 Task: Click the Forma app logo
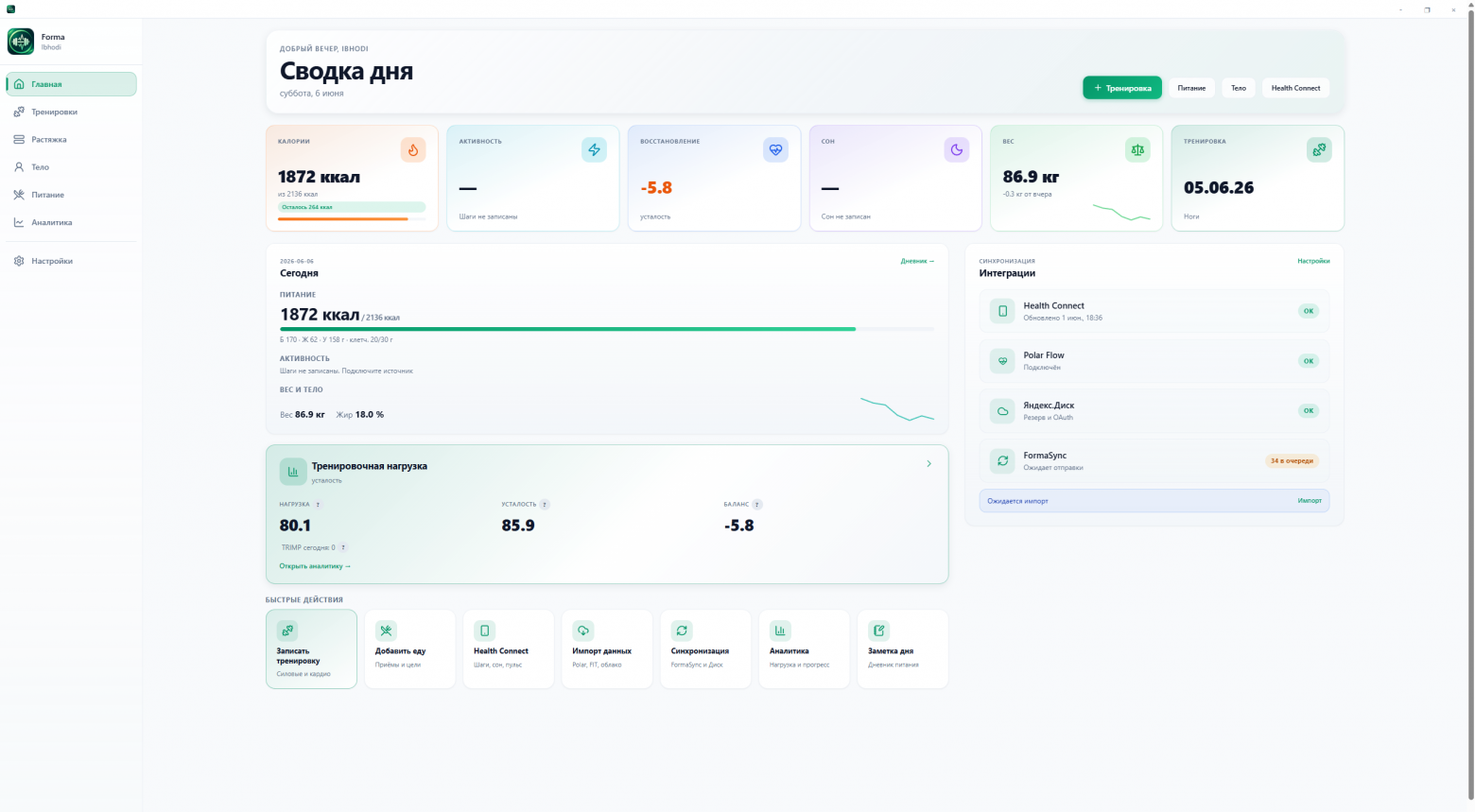pos(21,42)
